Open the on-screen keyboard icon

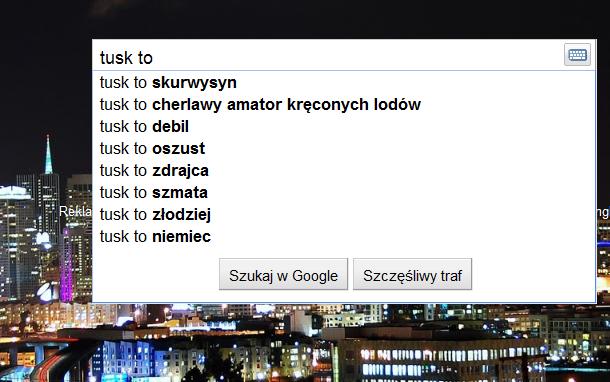(x=577, y=55)
